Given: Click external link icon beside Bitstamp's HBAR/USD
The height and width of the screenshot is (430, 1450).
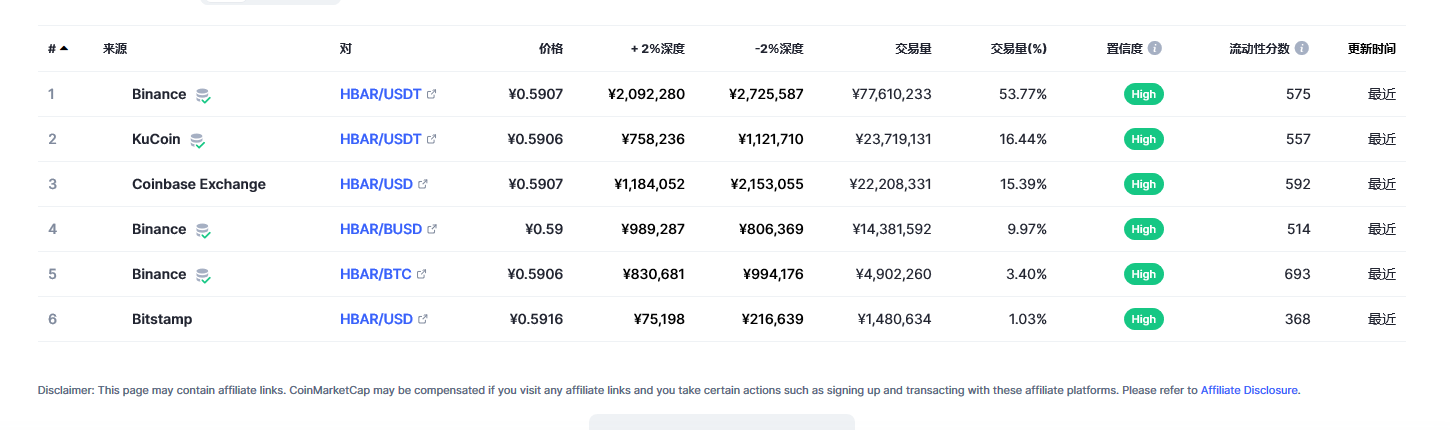Looking at the screenshot, I should (x=423, y=319).
